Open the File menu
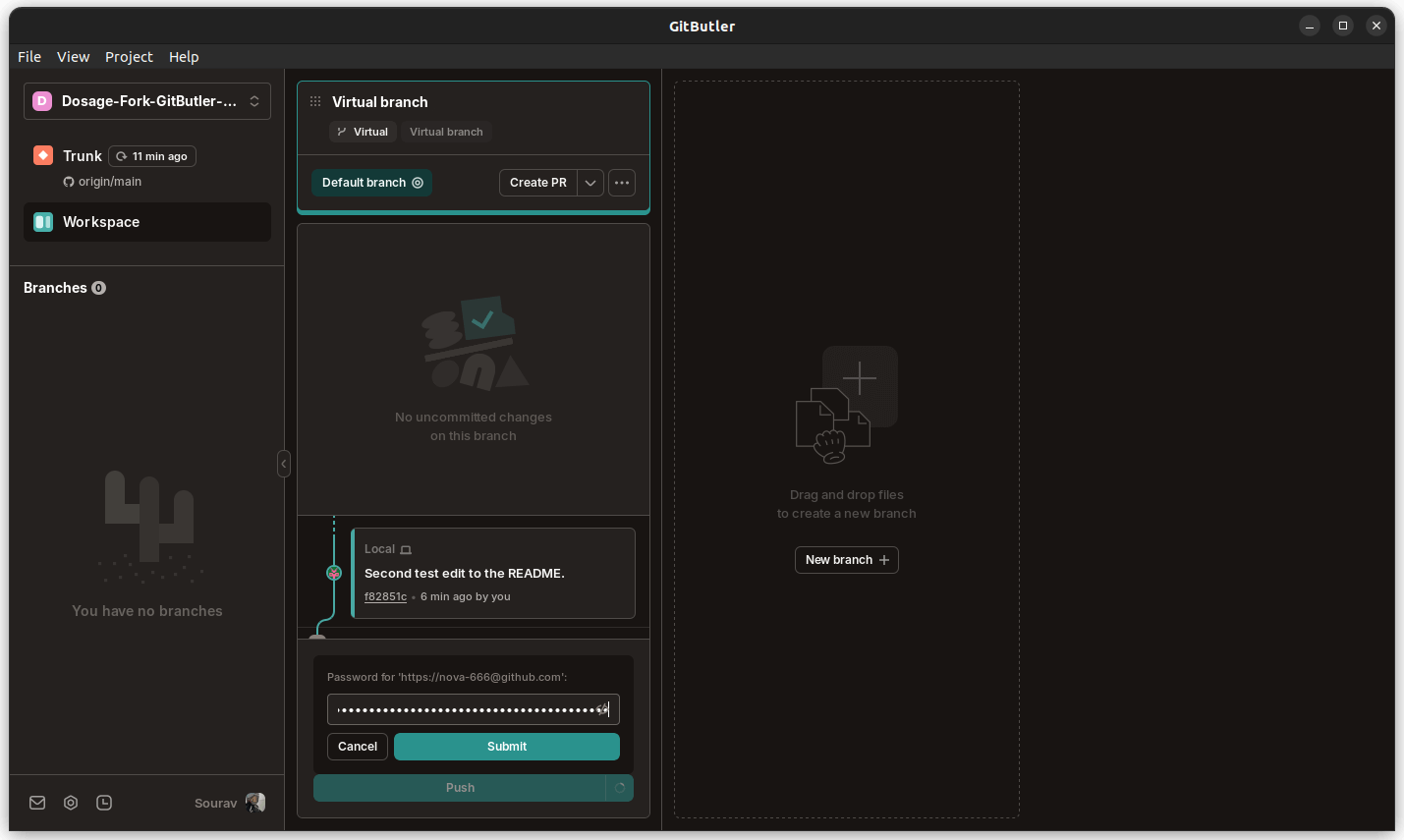The image size is (1404, 840). pyautogui.click(x=28, y=56)
